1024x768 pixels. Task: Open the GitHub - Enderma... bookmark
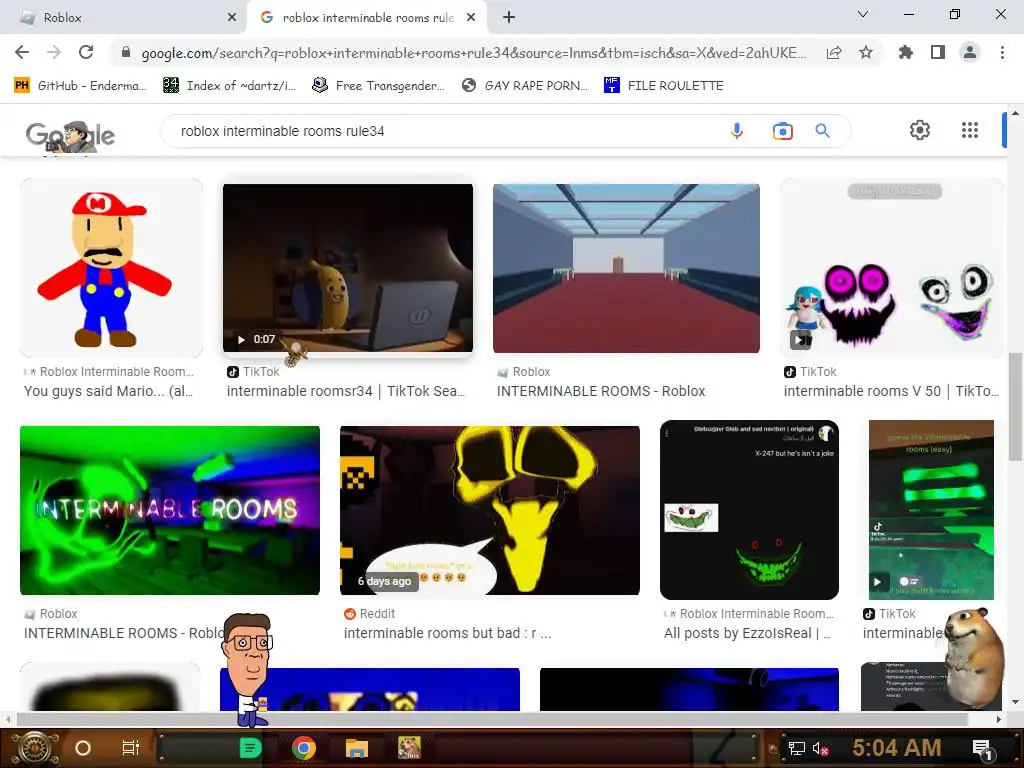(x=80, y=86)
